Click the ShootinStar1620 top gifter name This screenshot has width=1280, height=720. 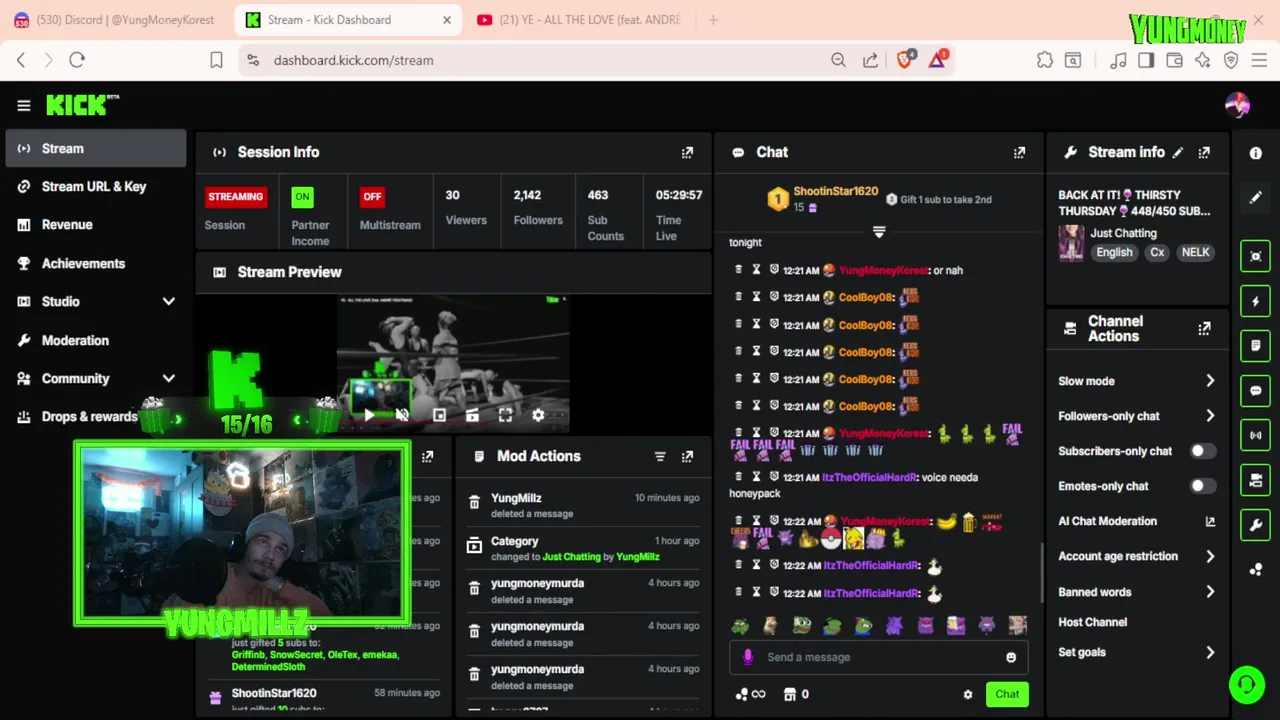click(x=835, y=192)
